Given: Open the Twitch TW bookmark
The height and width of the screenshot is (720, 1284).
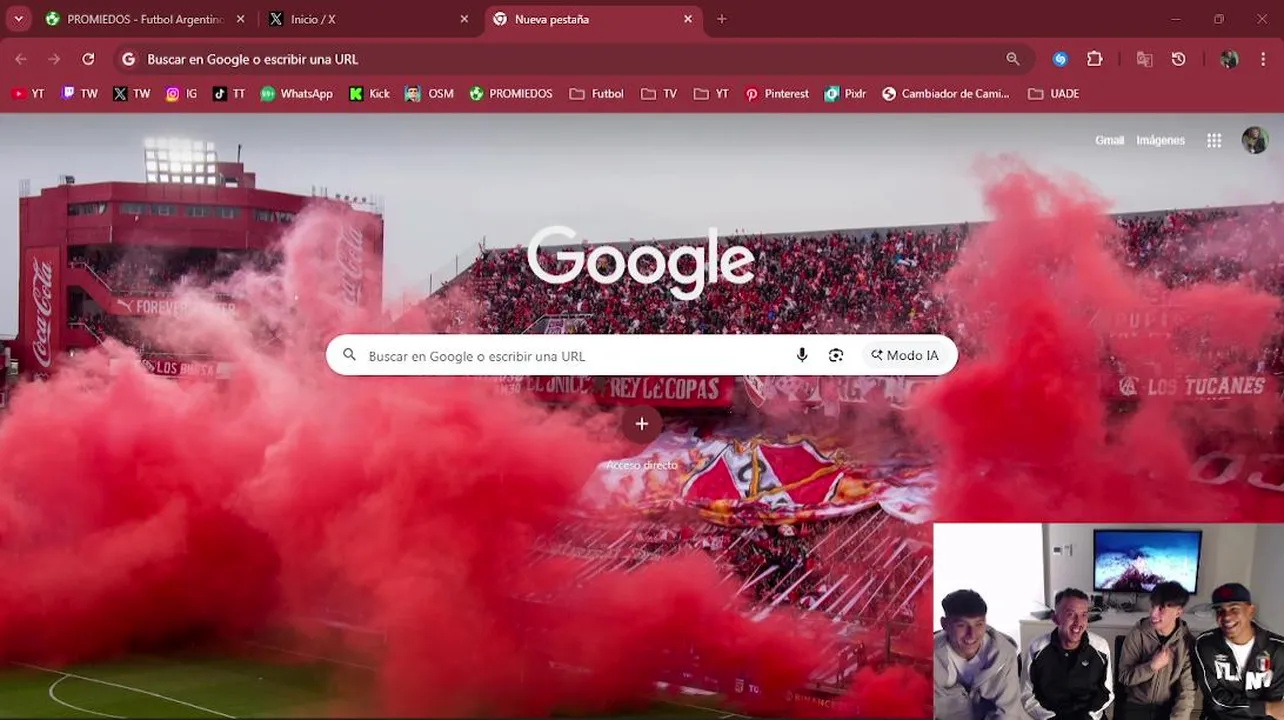Looking at the screenshot, I should point(80,94).
